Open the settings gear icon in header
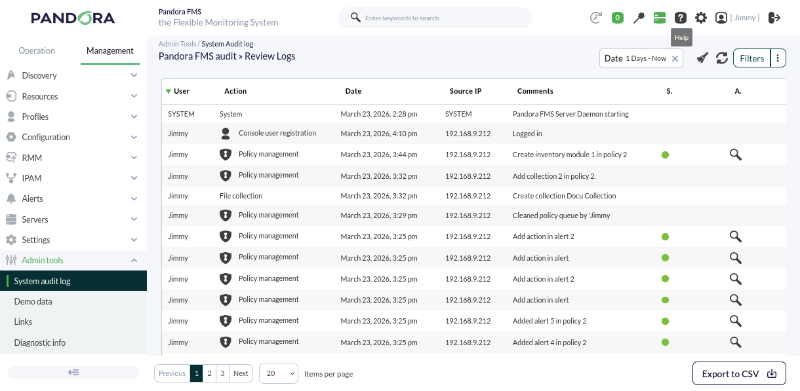The width and height of the screenshot is (800, 391). 701,18
